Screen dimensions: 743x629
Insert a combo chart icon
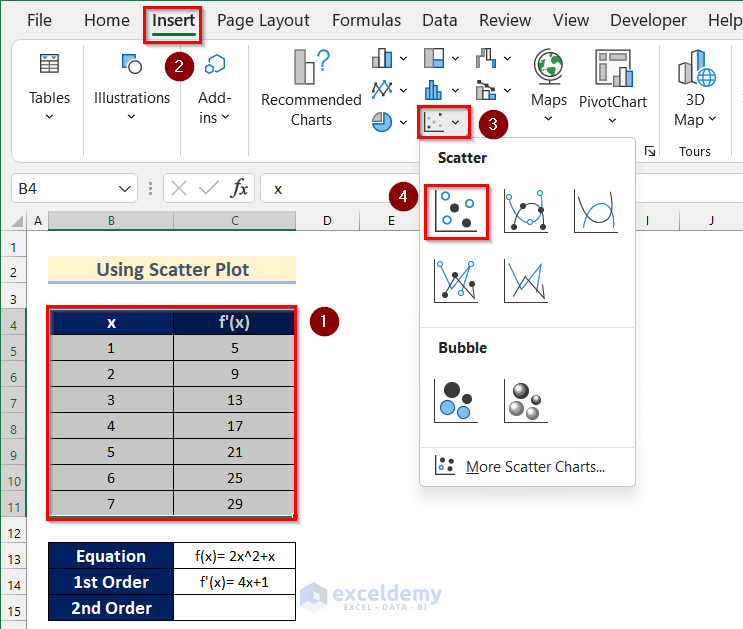[486, 90]
